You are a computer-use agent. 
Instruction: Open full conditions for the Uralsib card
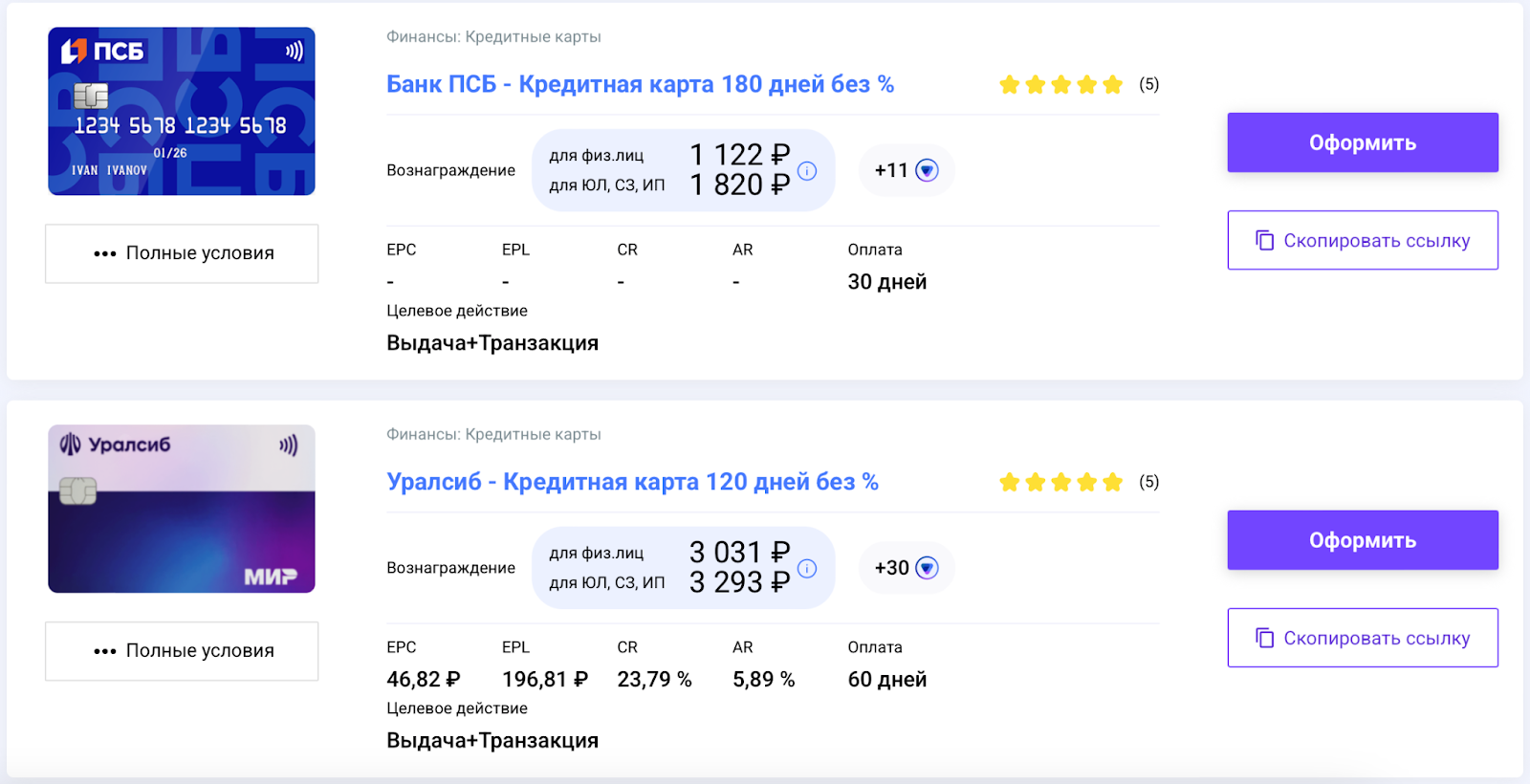[x=182, y=651]
